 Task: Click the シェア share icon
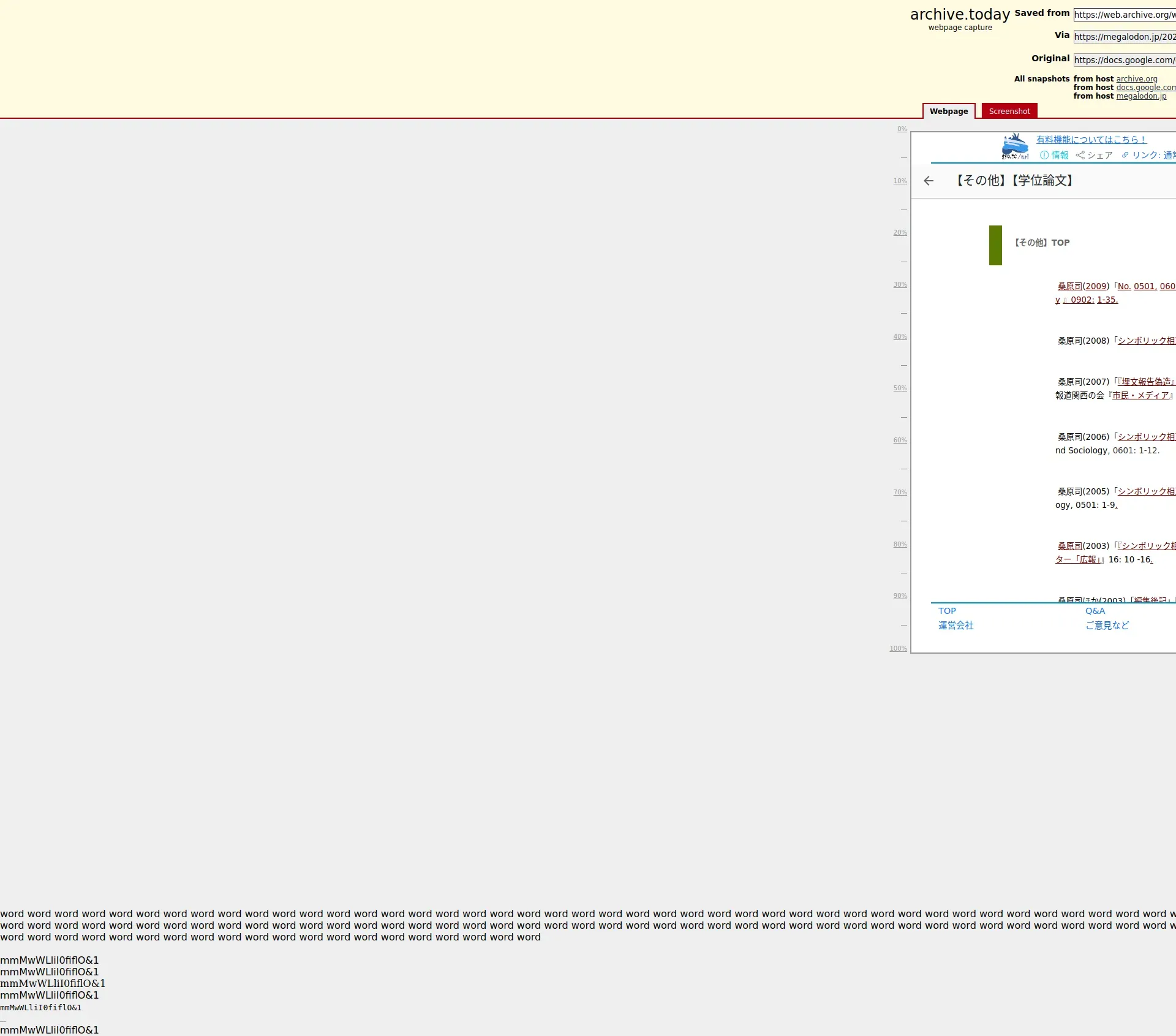1080,156
